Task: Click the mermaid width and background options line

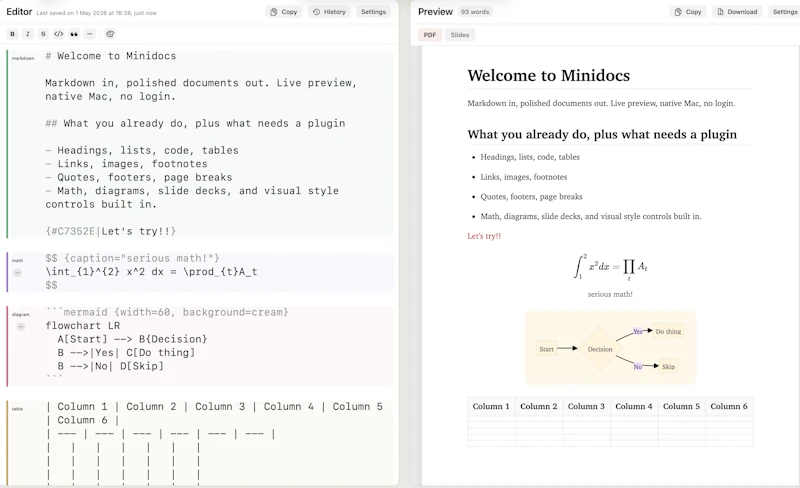Action: [x=167, y=312]
